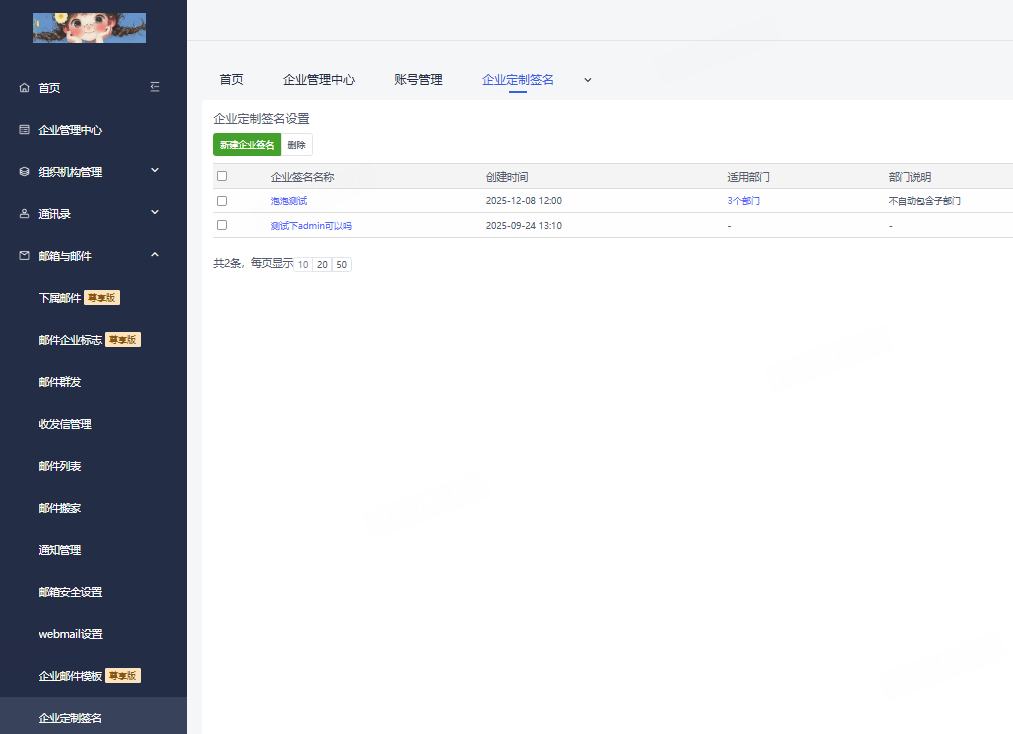Click the 部门说明 column header
Viewport: 1013px width, 734px height.
click(x=910, y=177)
